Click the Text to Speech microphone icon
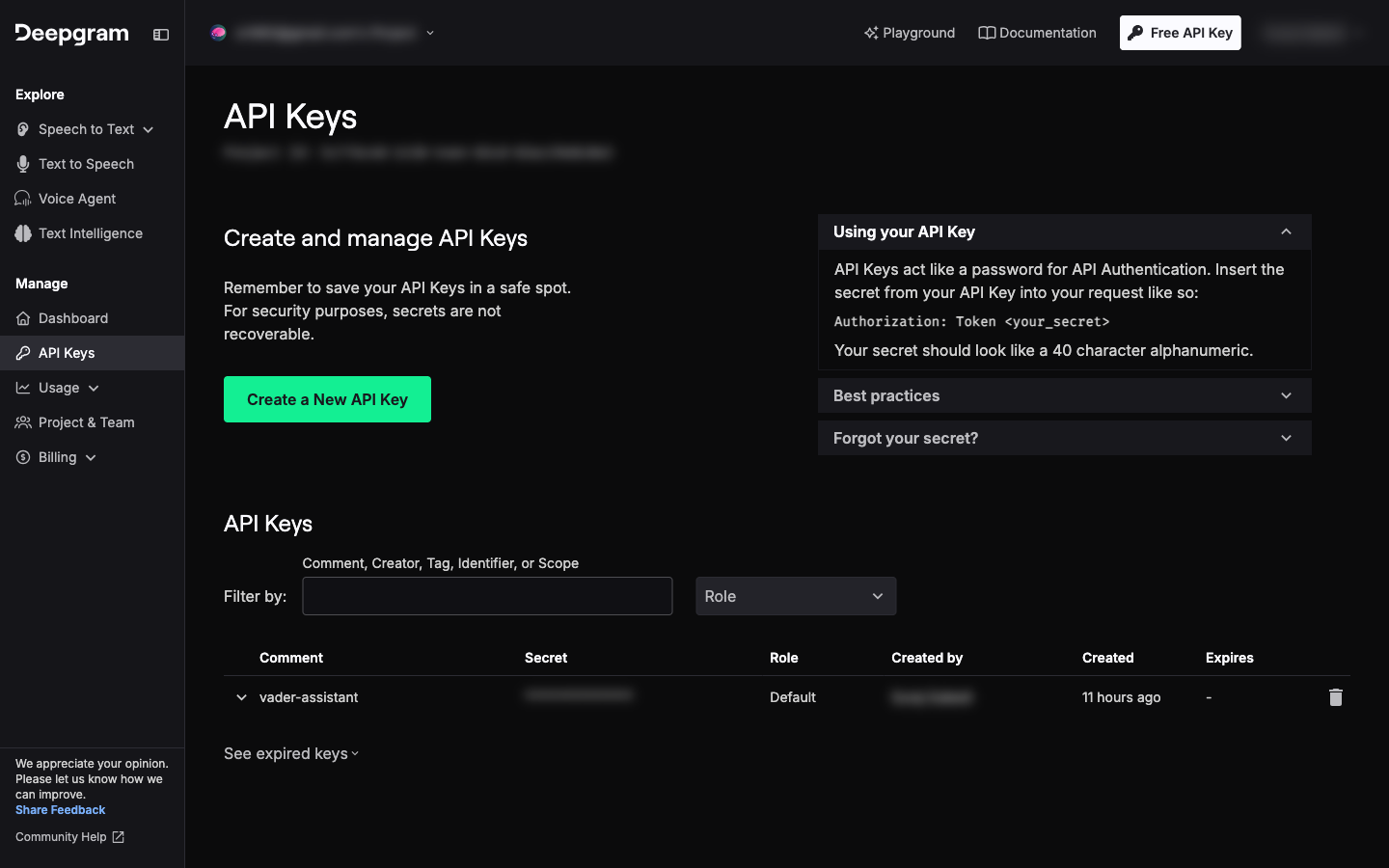 (x=23, y=164)
